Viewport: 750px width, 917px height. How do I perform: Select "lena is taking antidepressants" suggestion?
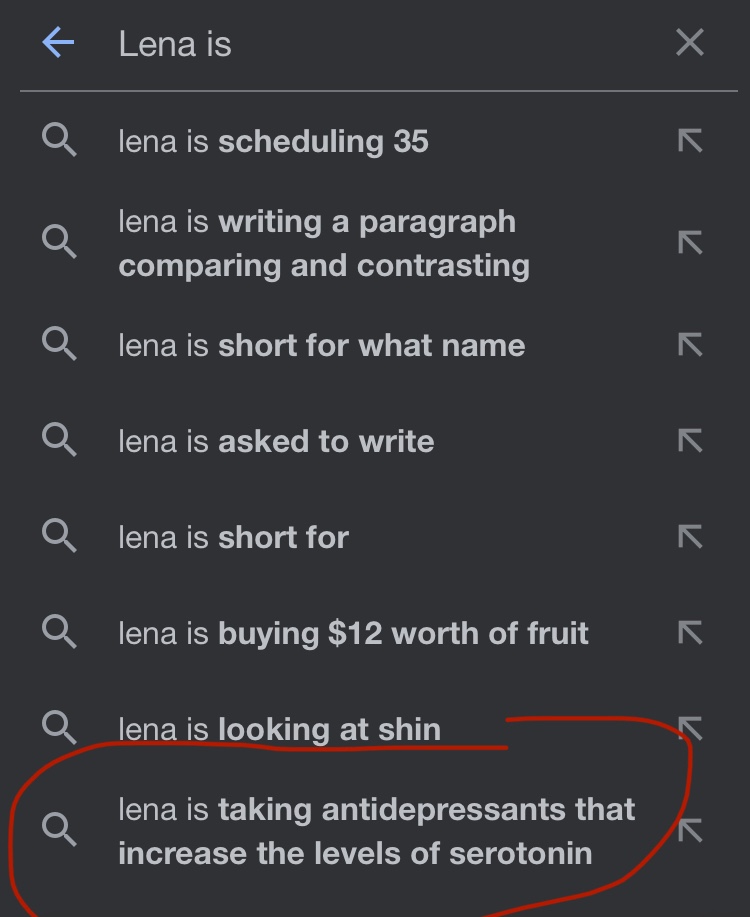click(x=376, y=831)
